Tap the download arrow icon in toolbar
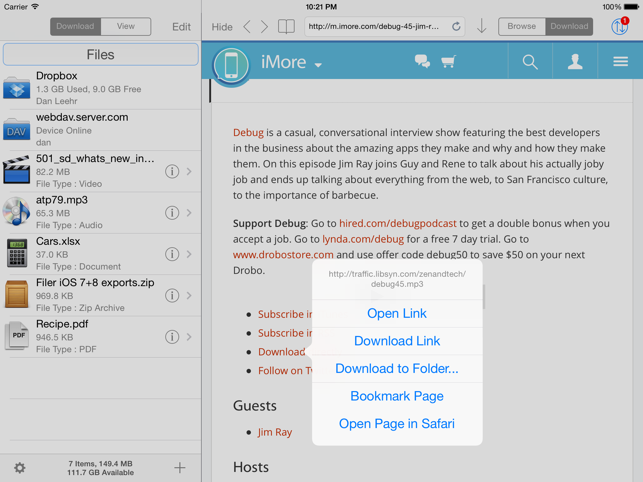The height and width of the screenshot is (482, 643). tap(481, 27)
